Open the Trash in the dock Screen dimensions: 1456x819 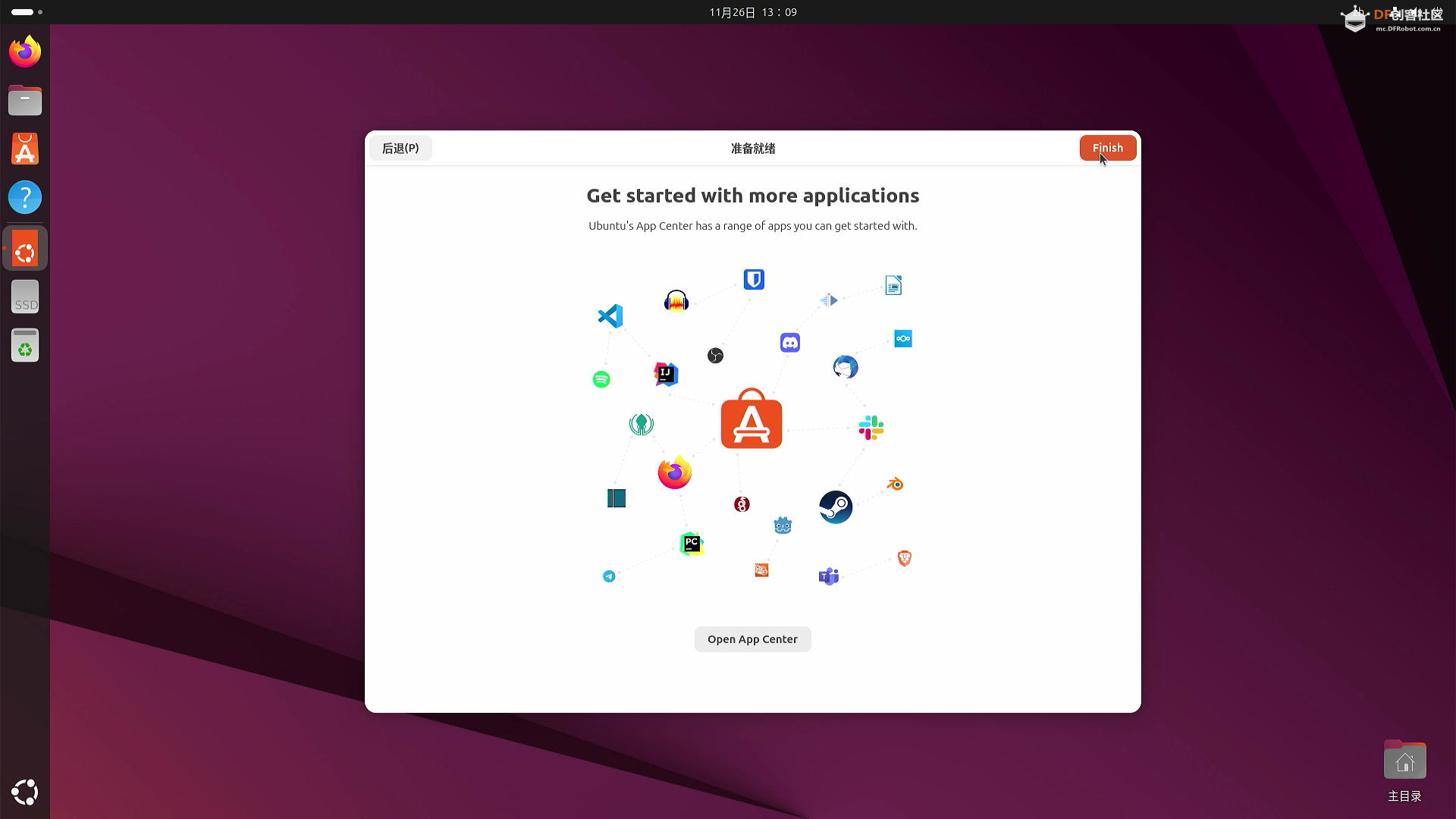click(x=25, y=346)
